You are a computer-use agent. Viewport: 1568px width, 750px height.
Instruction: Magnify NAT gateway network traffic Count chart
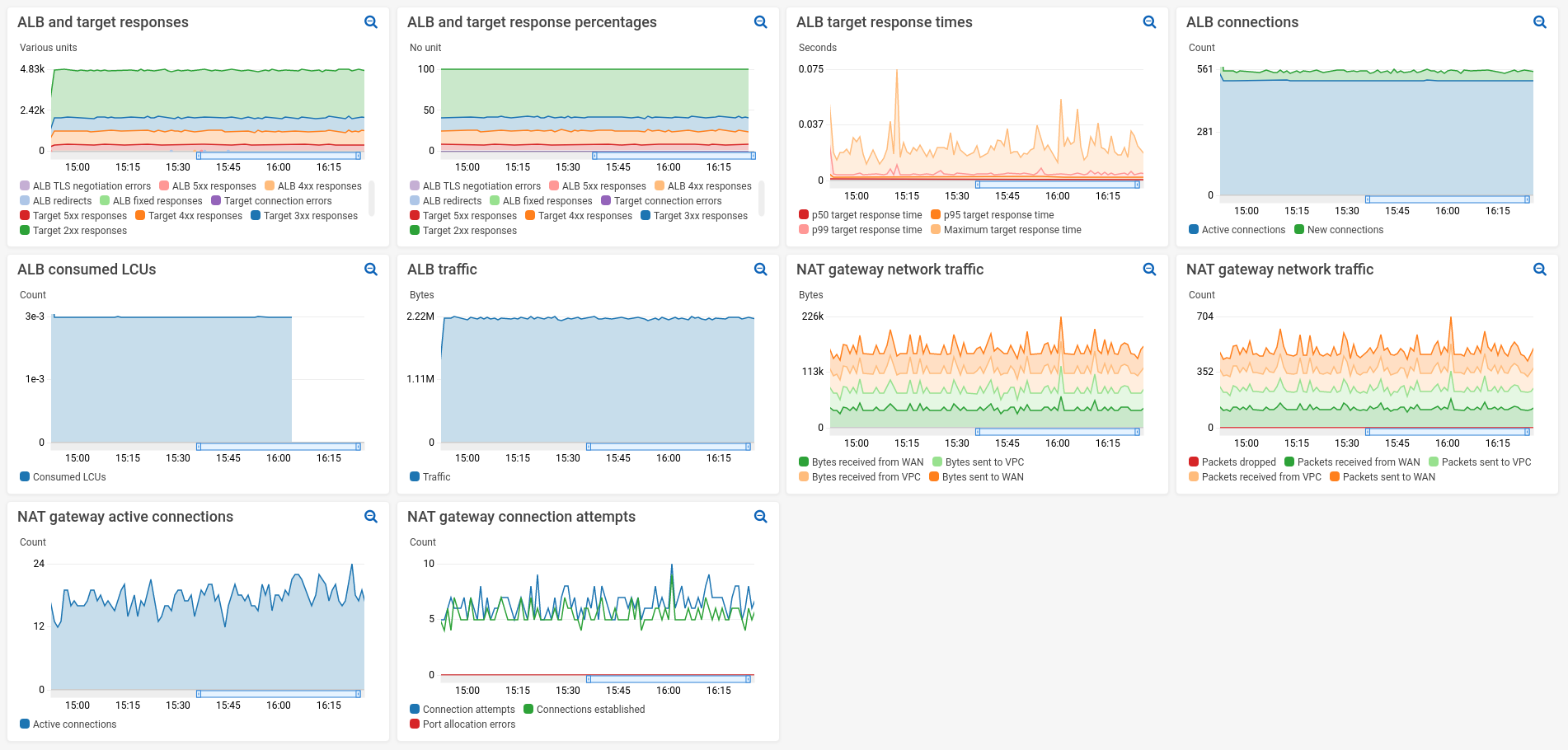click(1540, 270)
